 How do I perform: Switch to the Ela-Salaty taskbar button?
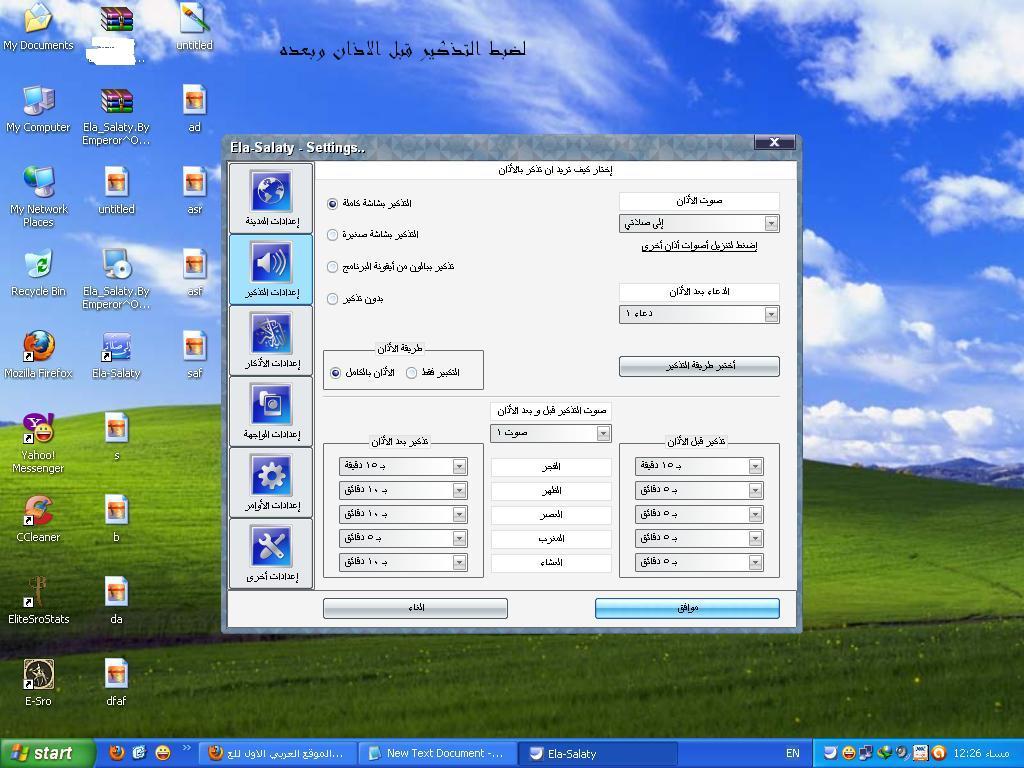pos(598,754)
